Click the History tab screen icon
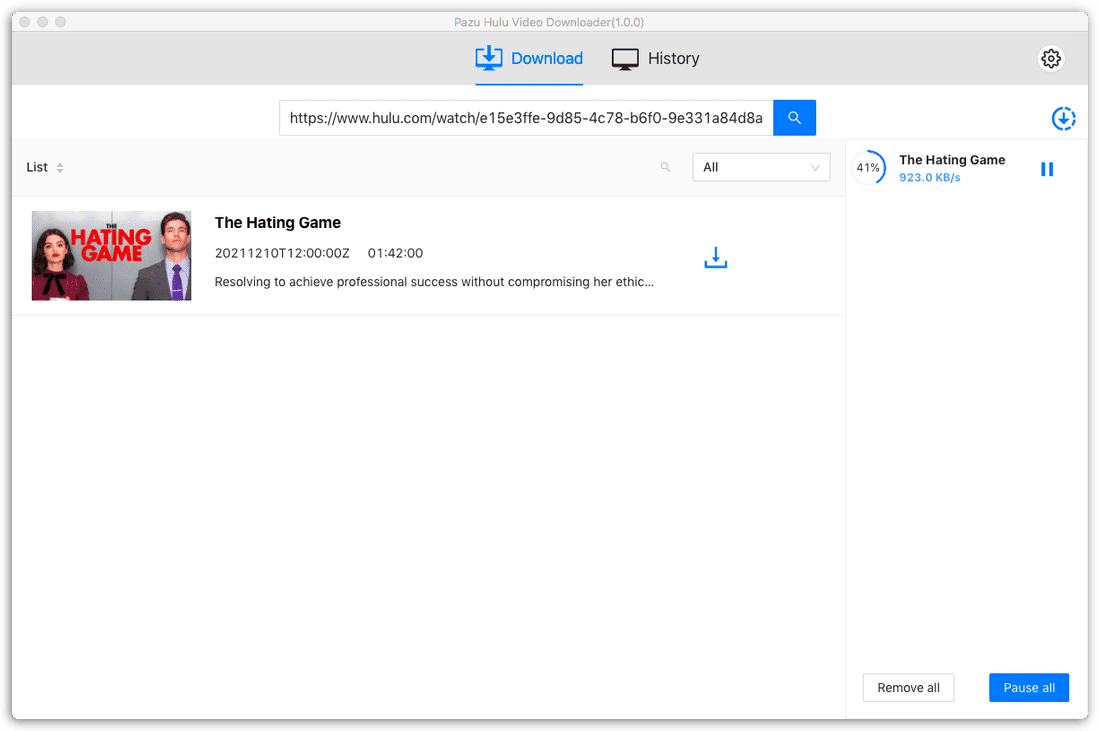This screenshot has height=731, width=1100. point(625,59)
